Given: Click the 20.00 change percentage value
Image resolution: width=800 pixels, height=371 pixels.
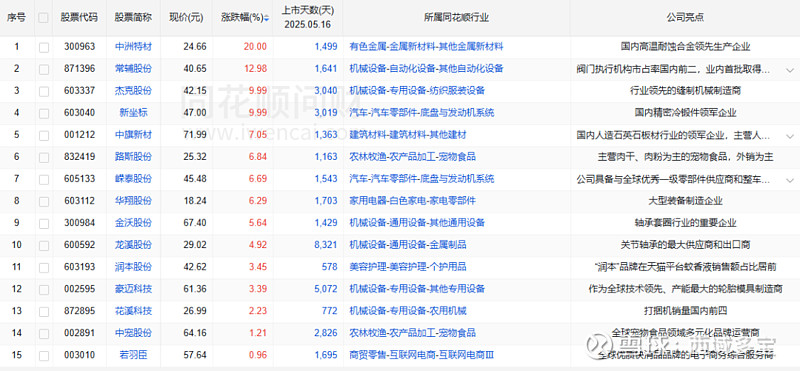Looking at the screenshot, I should [x=255, y=46].
